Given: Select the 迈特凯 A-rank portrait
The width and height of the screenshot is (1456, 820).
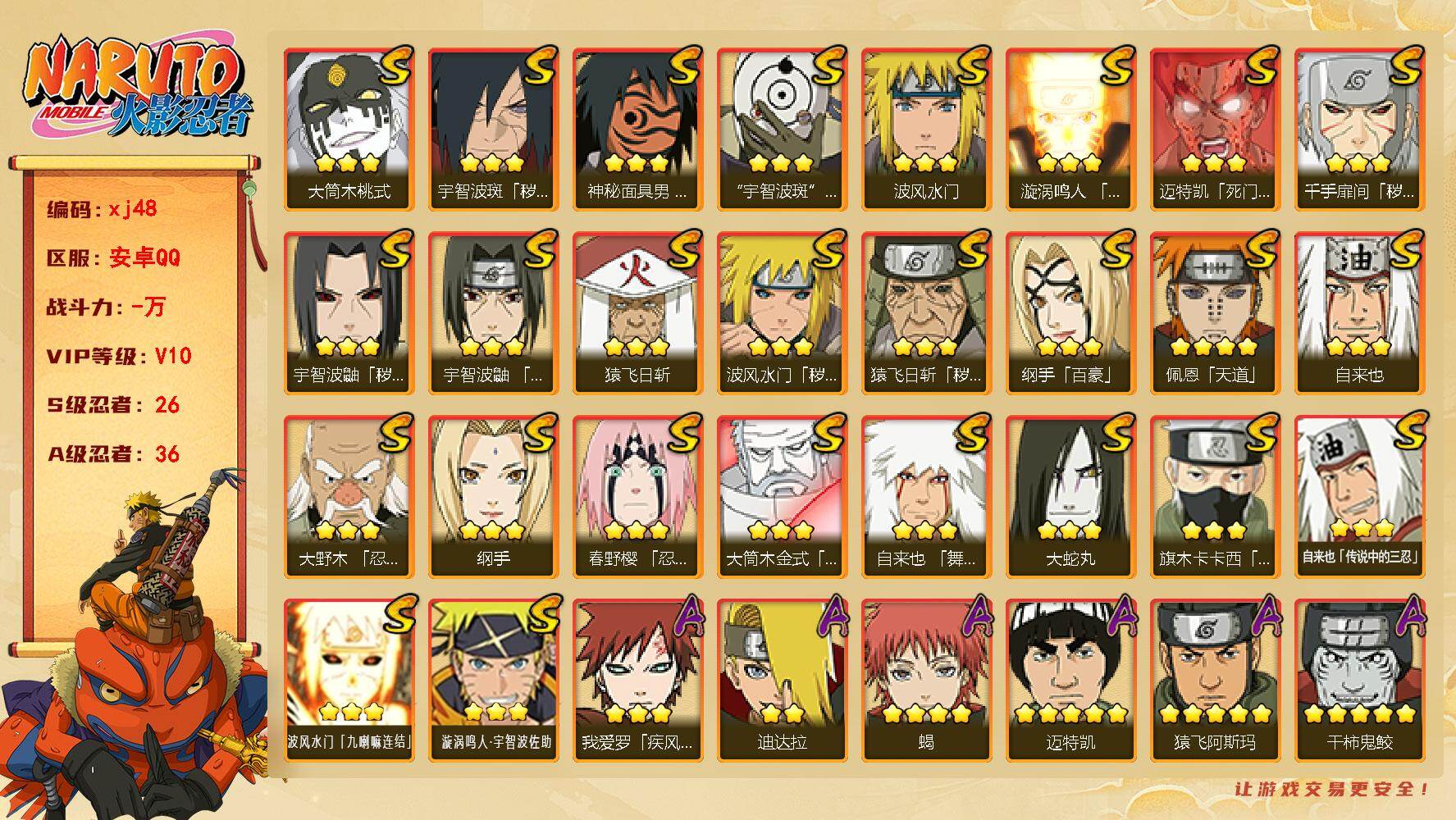Looking at the screenshot, I should click(x=1070, y=681).
